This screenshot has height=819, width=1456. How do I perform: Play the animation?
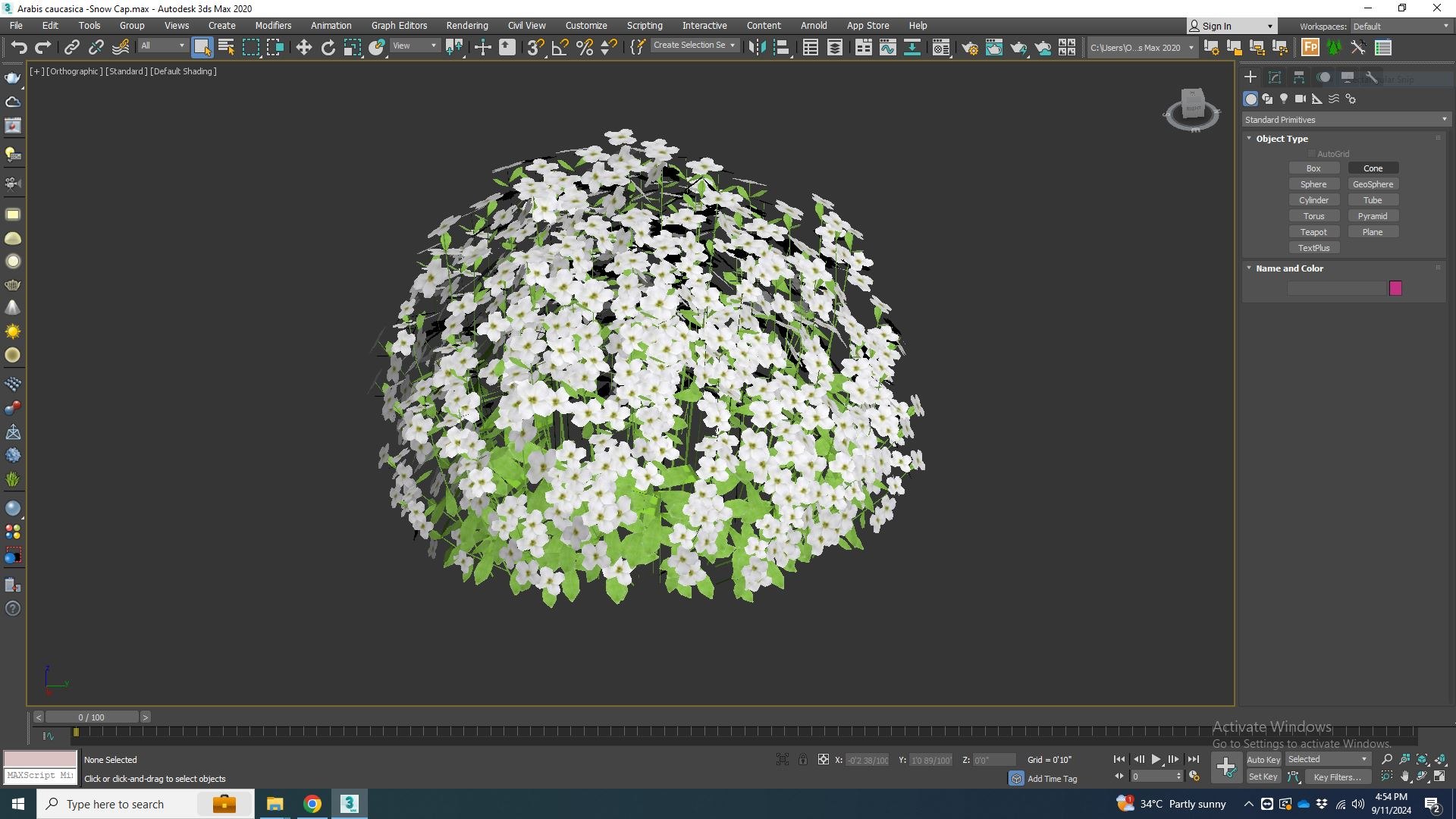1156,759
